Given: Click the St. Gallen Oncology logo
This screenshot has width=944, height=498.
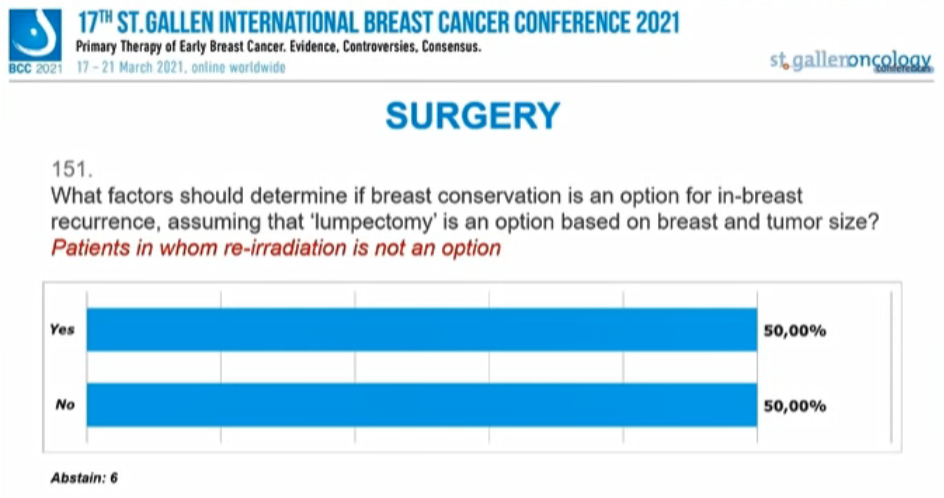Looking at the screenshot, I should pyautogui.click(x=850, y=61).
